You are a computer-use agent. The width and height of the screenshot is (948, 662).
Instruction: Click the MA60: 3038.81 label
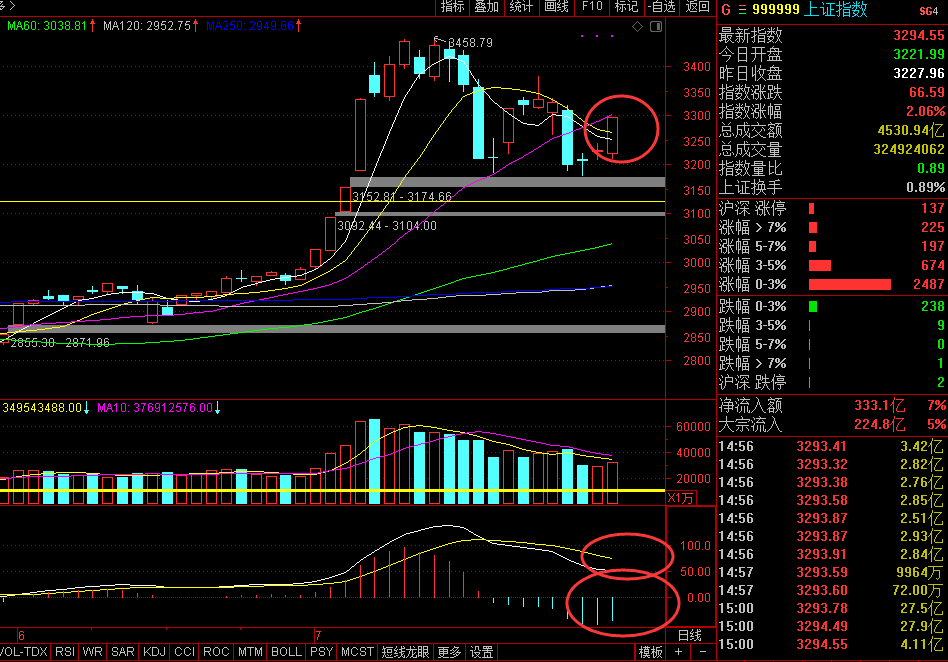47,26
